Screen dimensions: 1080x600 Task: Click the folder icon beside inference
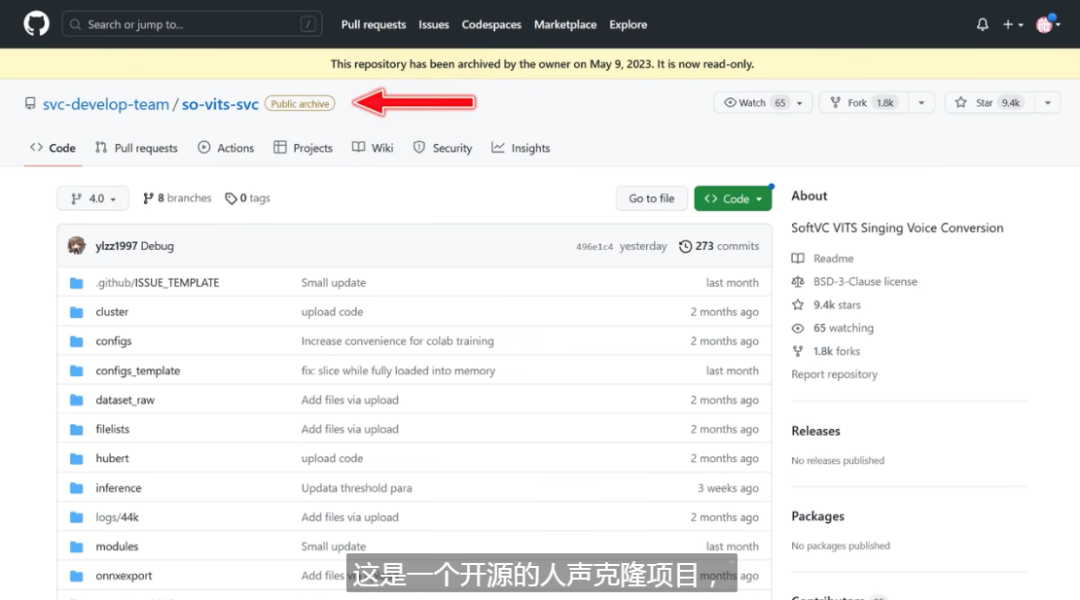coord(76,488)
